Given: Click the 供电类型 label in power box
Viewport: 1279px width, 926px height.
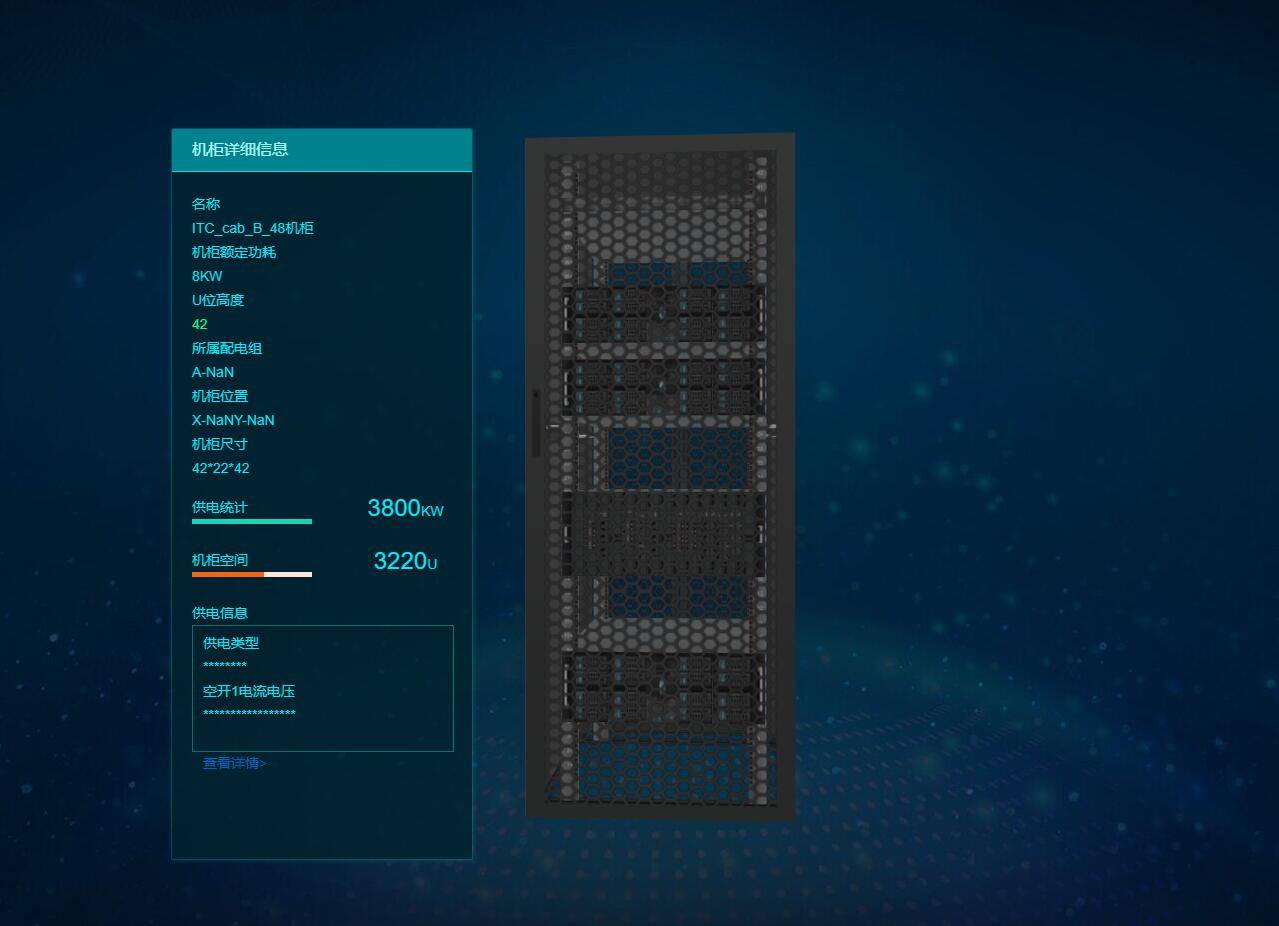Looking at the screenshot, I should pos(231,643).
